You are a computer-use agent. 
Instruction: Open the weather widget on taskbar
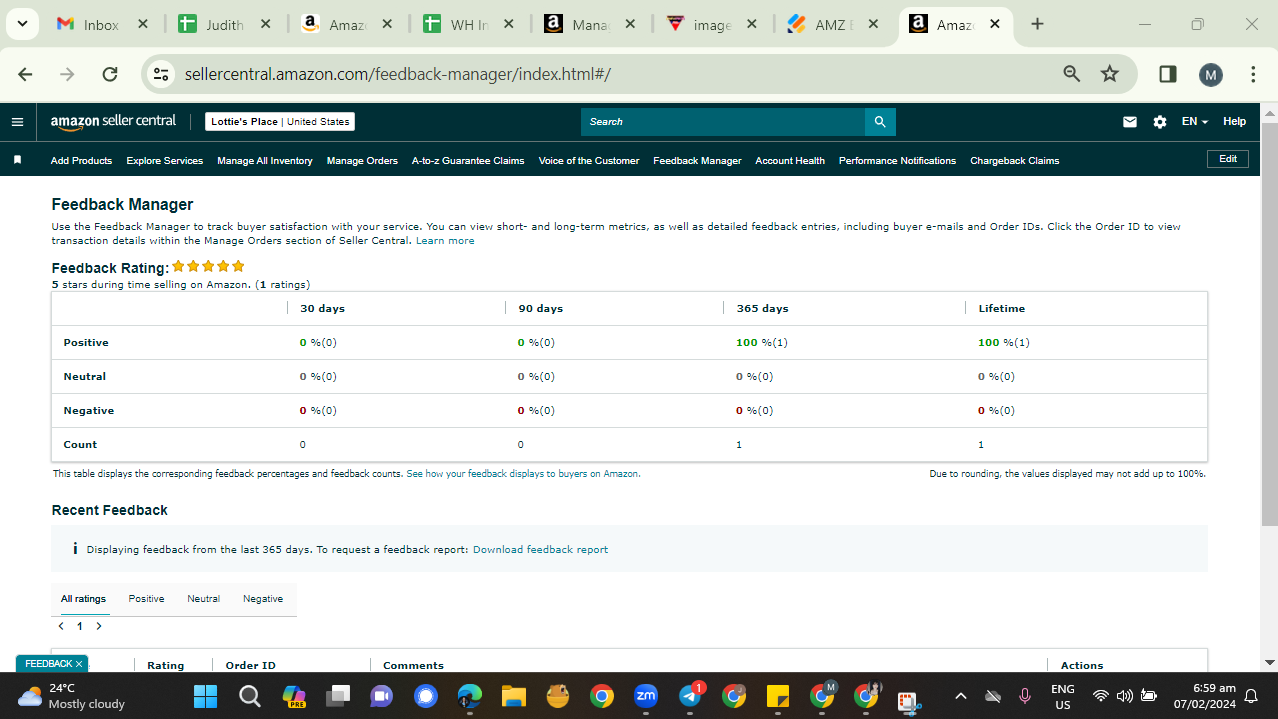click(72, 696)
